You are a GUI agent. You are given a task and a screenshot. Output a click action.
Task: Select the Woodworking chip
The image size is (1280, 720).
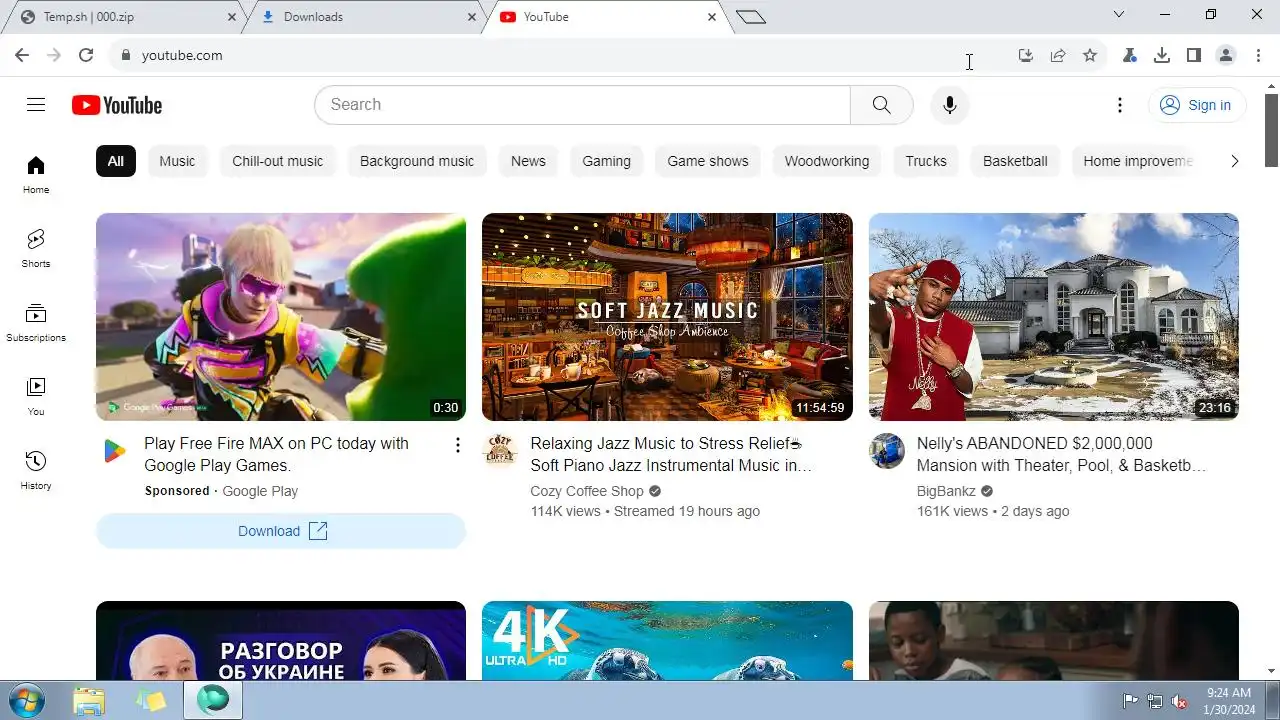coord(827,161)
